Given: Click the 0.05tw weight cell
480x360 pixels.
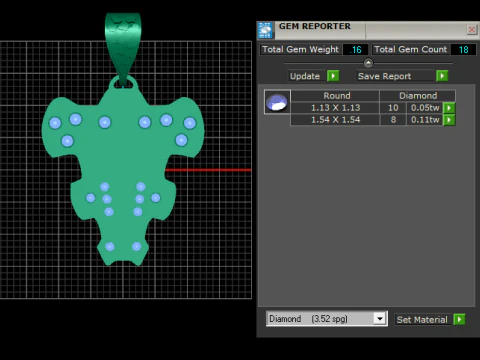Looking at the screenshot, I should [425, 108].
